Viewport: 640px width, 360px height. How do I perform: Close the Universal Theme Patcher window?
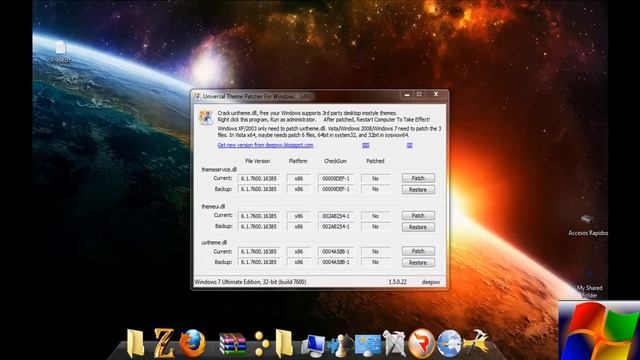[x=436, y=94]
